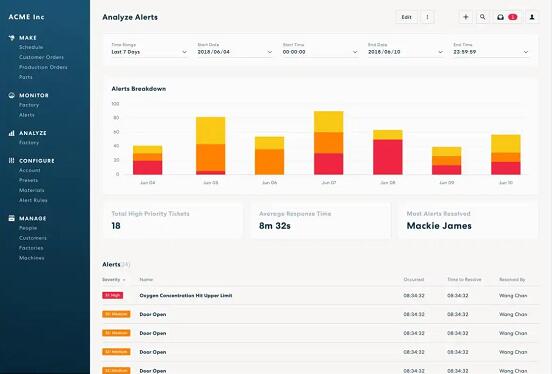The image size is (552, 374).
Task: Click Wang Chan in the Oxygen alert row
Action: click(x=513, y=295)
